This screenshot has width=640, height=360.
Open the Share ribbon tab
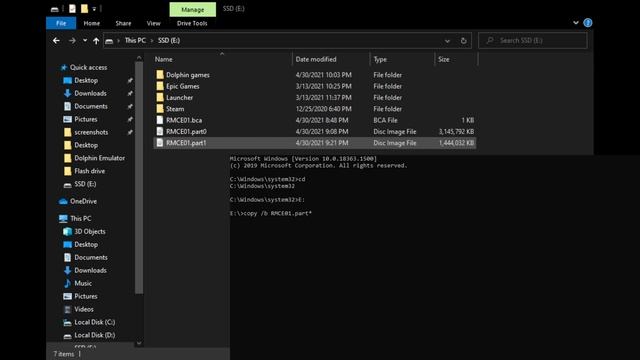(x=123, y=23)
